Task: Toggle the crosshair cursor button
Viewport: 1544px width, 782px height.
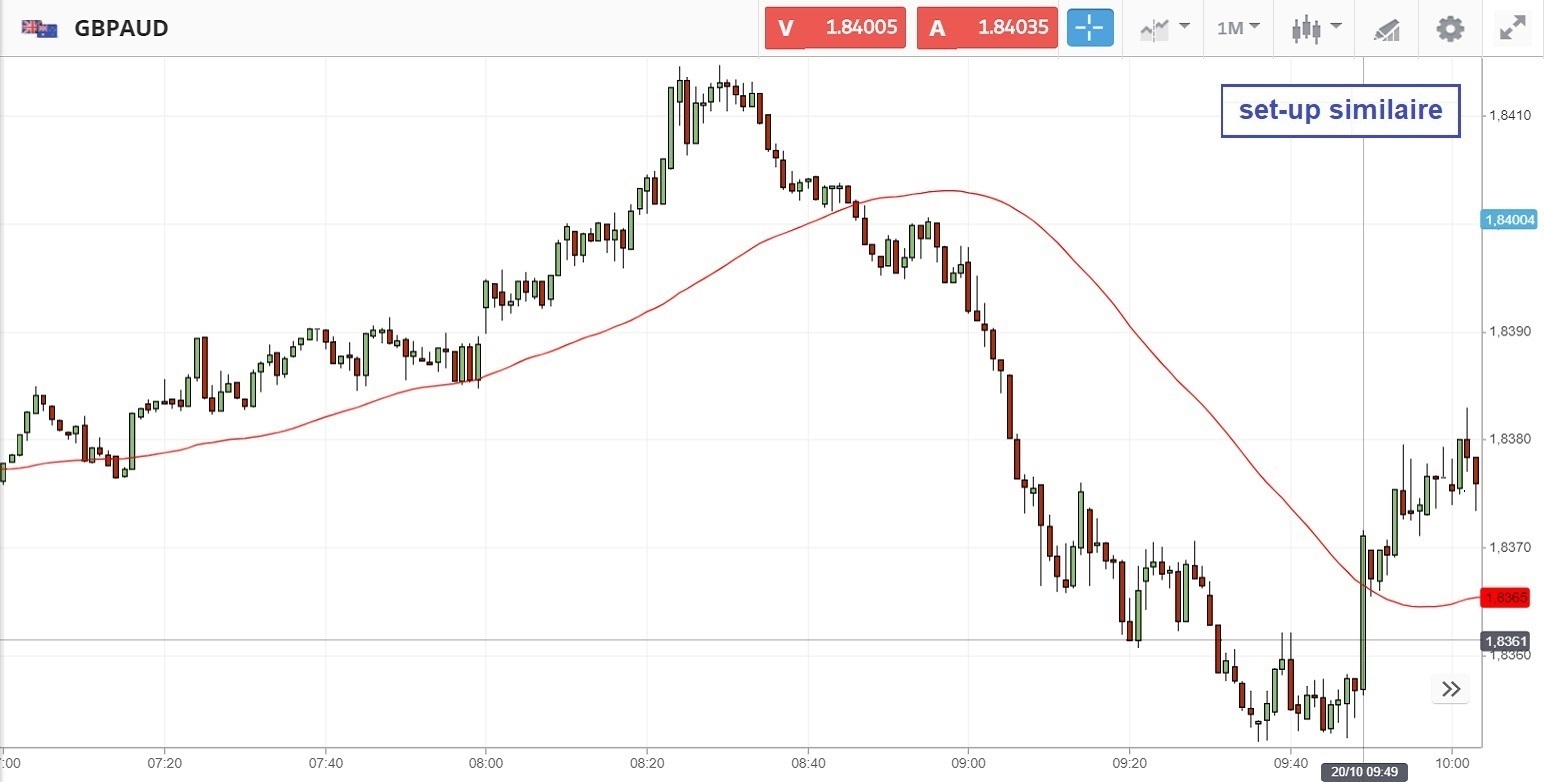Action: pyautogui.click(x=1090, y=28)
